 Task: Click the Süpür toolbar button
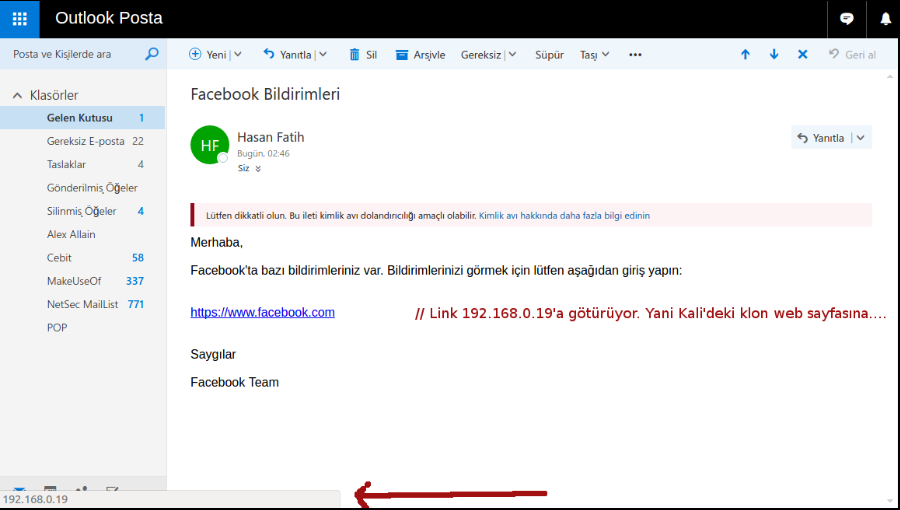549,54
